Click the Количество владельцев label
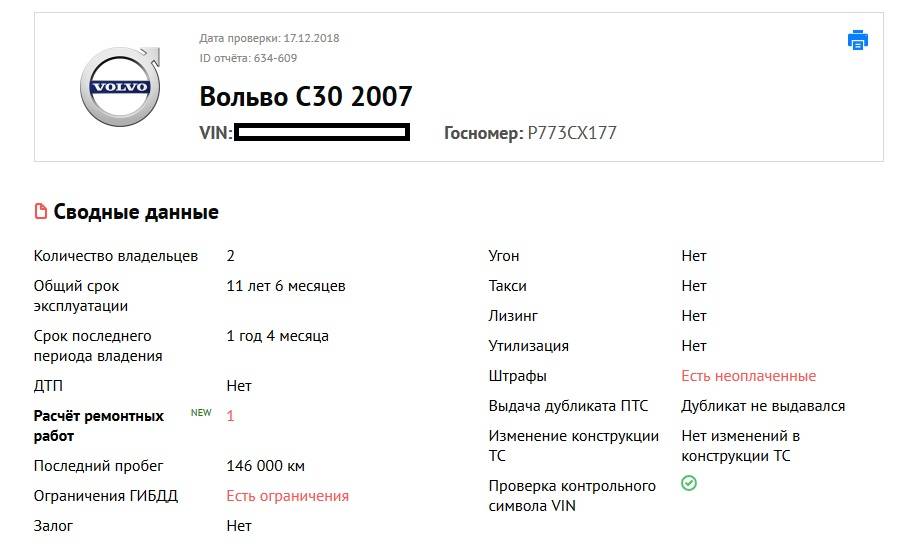 (116, 256)
